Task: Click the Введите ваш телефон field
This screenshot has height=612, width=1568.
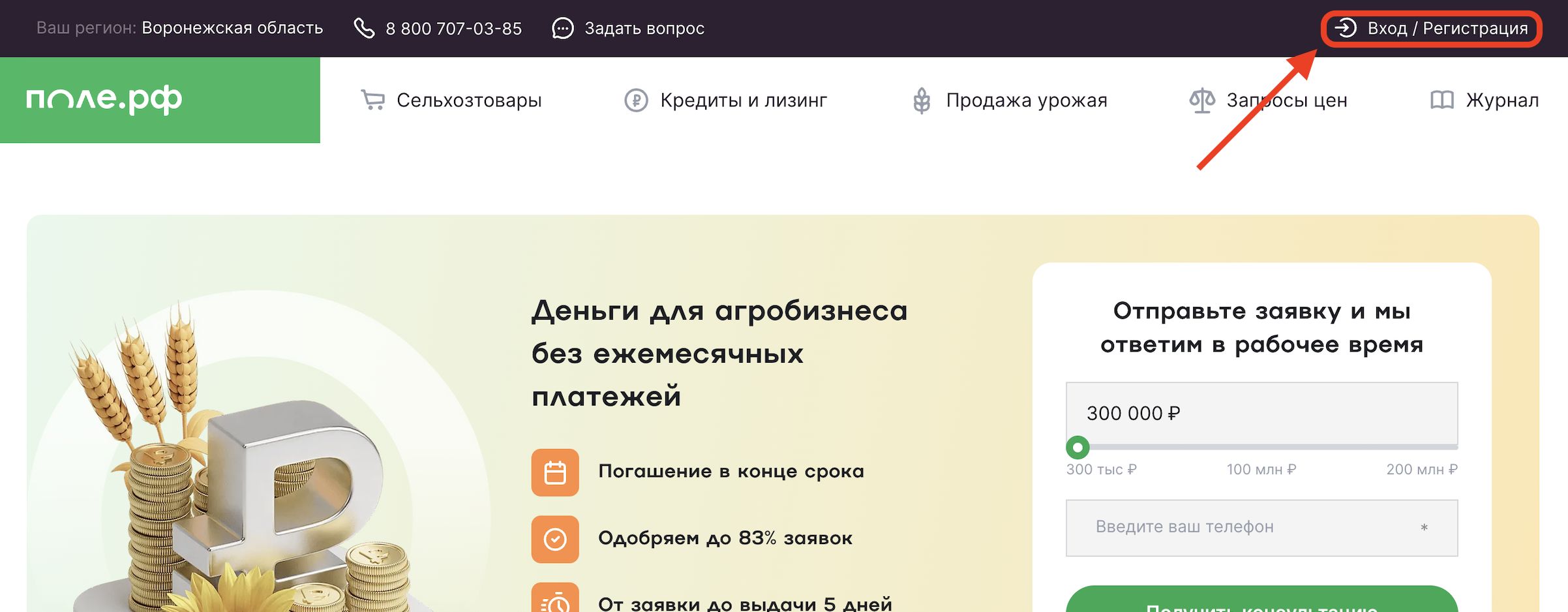Action: (x=1261, y=528)
